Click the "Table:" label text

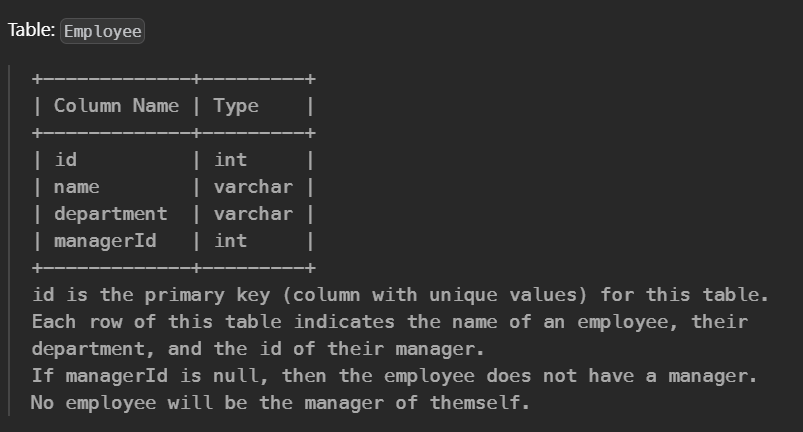pos(31,30)
